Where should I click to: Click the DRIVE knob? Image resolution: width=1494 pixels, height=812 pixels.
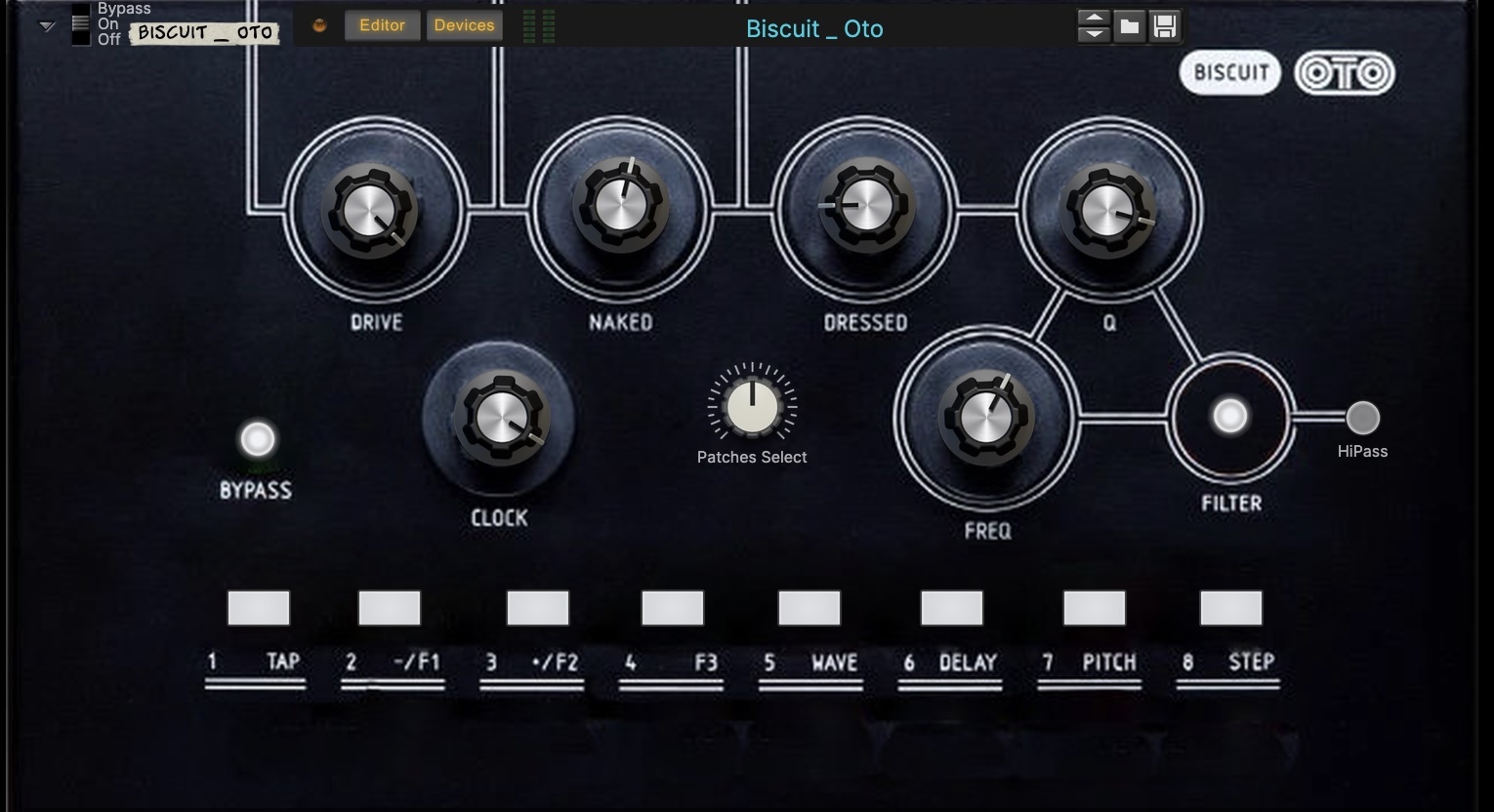(371, 210)
